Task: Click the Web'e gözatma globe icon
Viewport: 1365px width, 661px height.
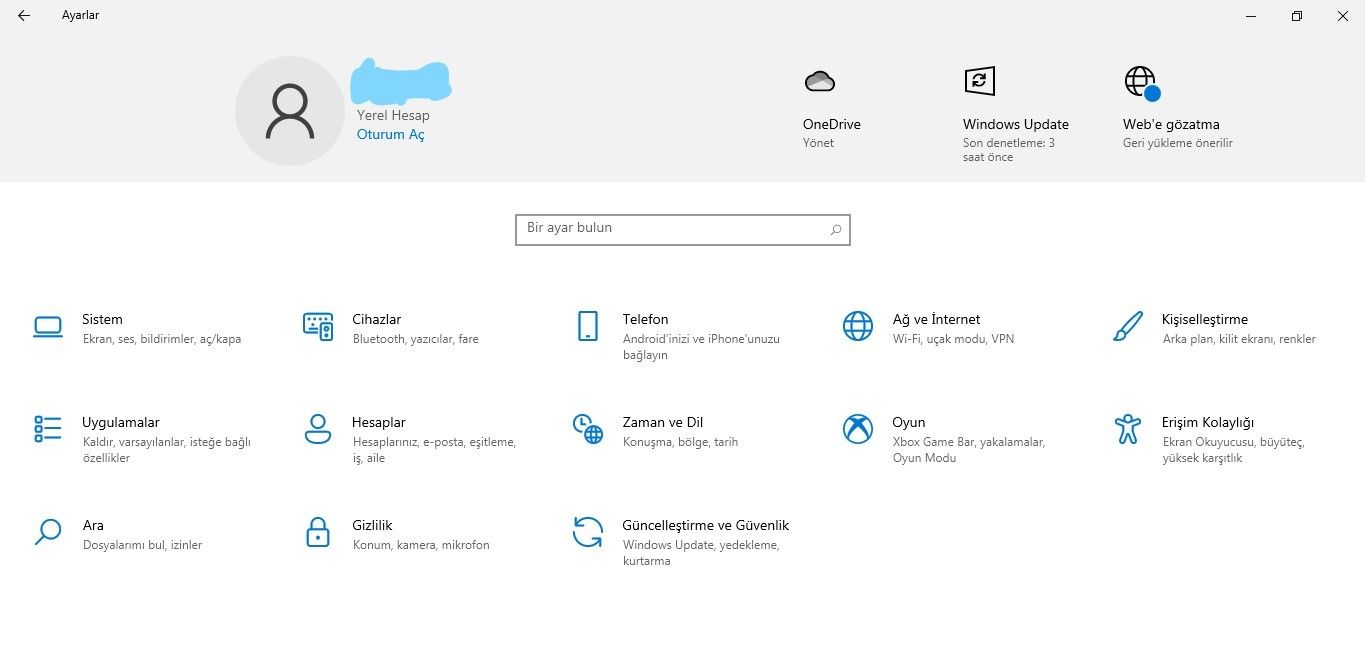Action: (x=1142, y=83)
